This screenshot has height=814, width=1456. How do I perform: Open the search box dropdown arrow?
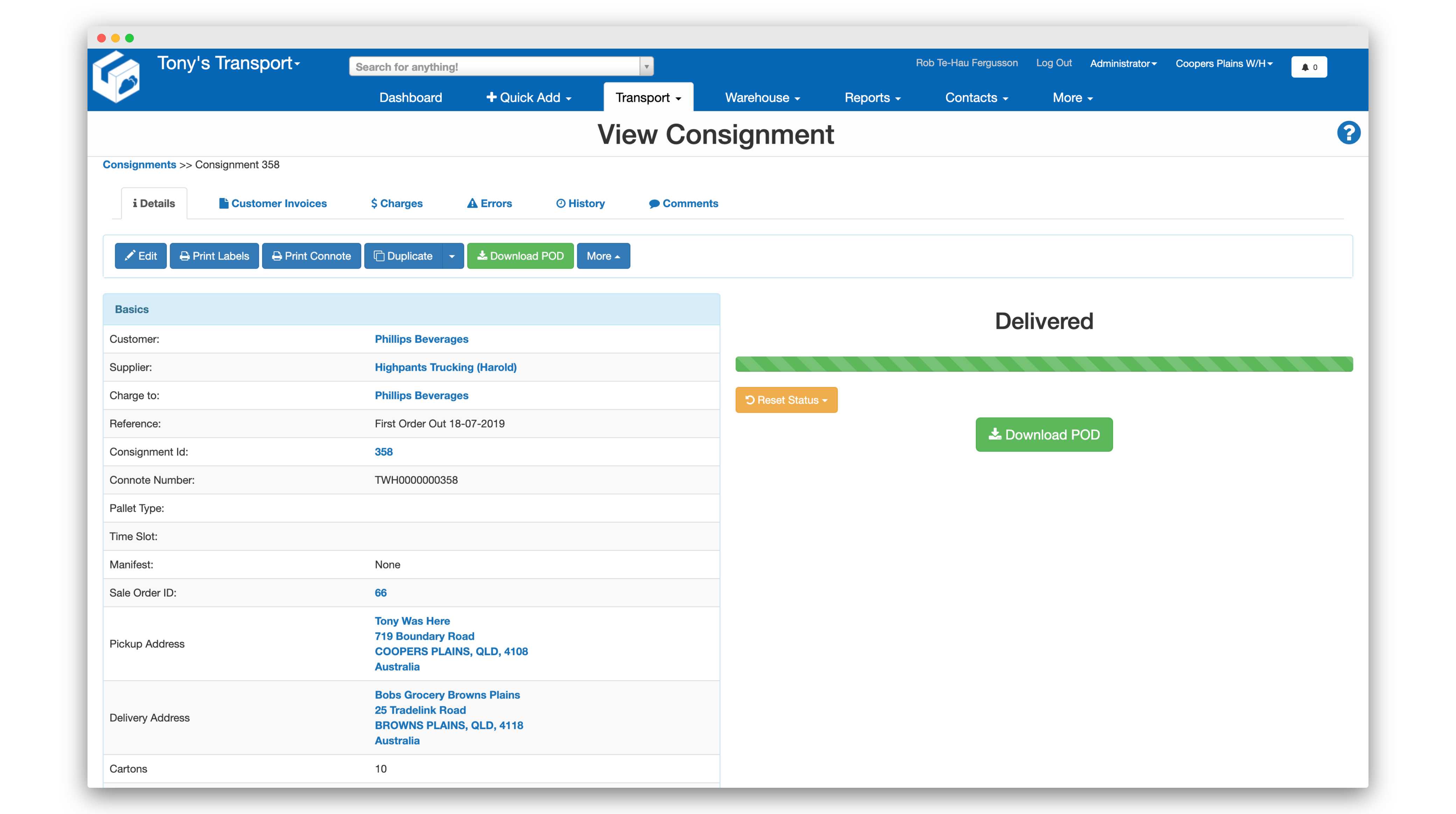click(646, 67)
